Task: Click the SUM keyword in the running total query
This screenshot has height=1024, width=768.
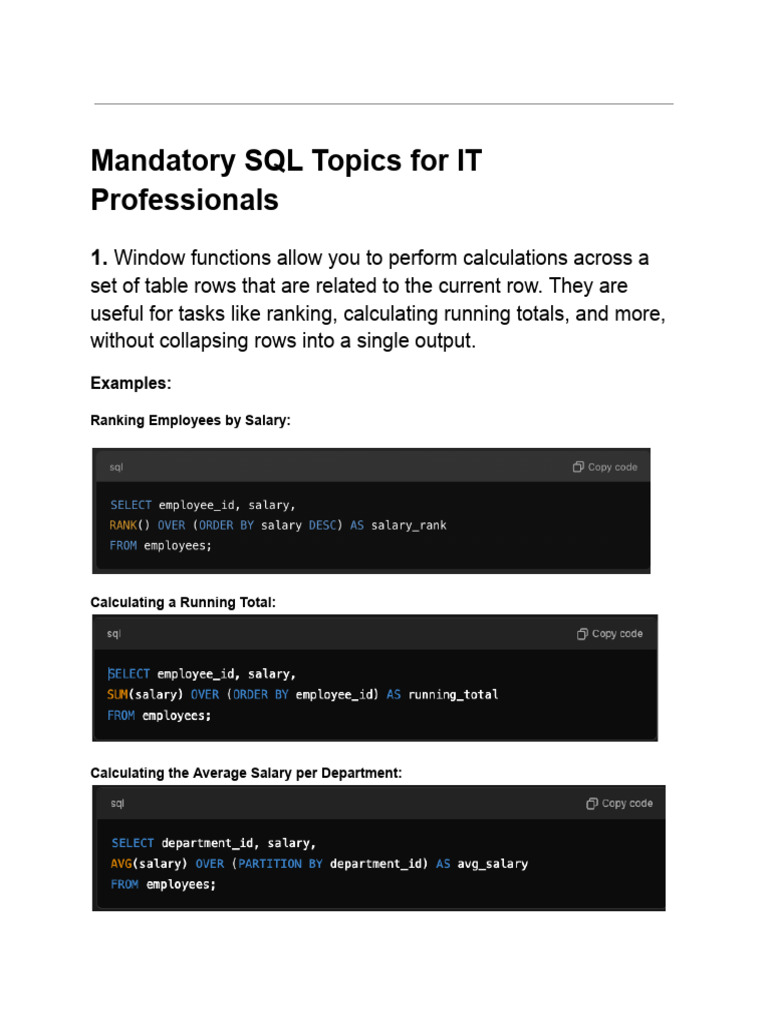Action: click(119, 694)
